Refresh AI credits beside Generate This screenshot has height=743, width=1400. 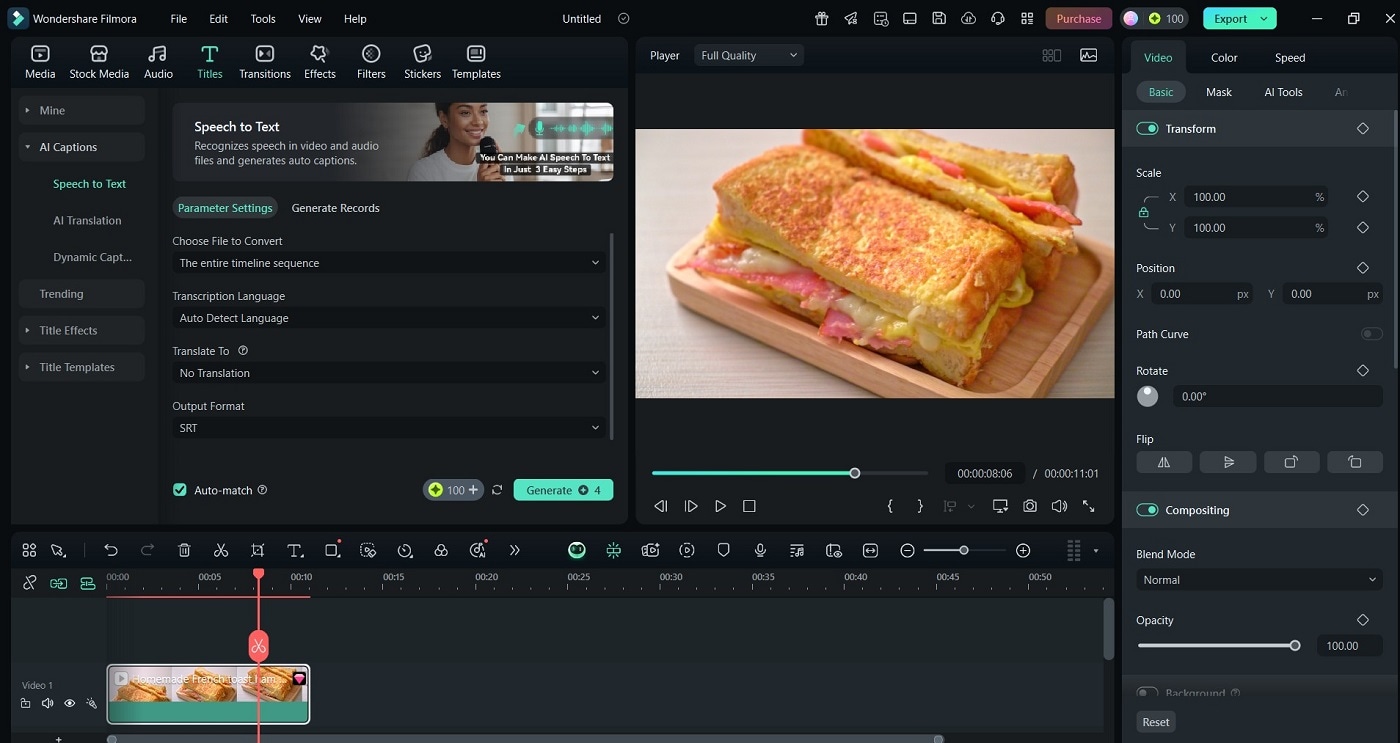point(497,490)
